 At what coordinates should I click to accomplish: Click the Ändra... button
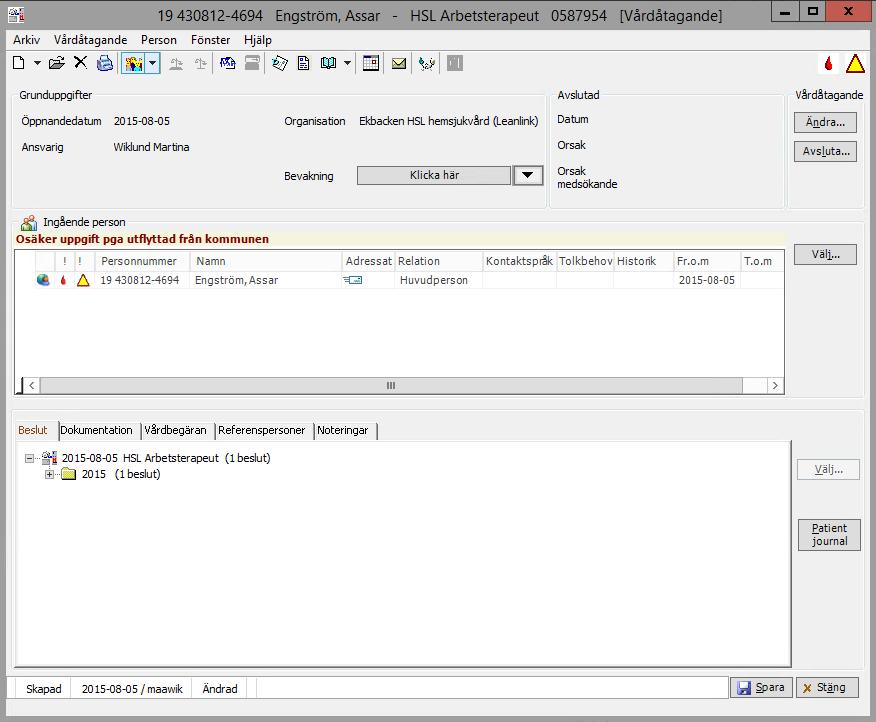point(825,122)
